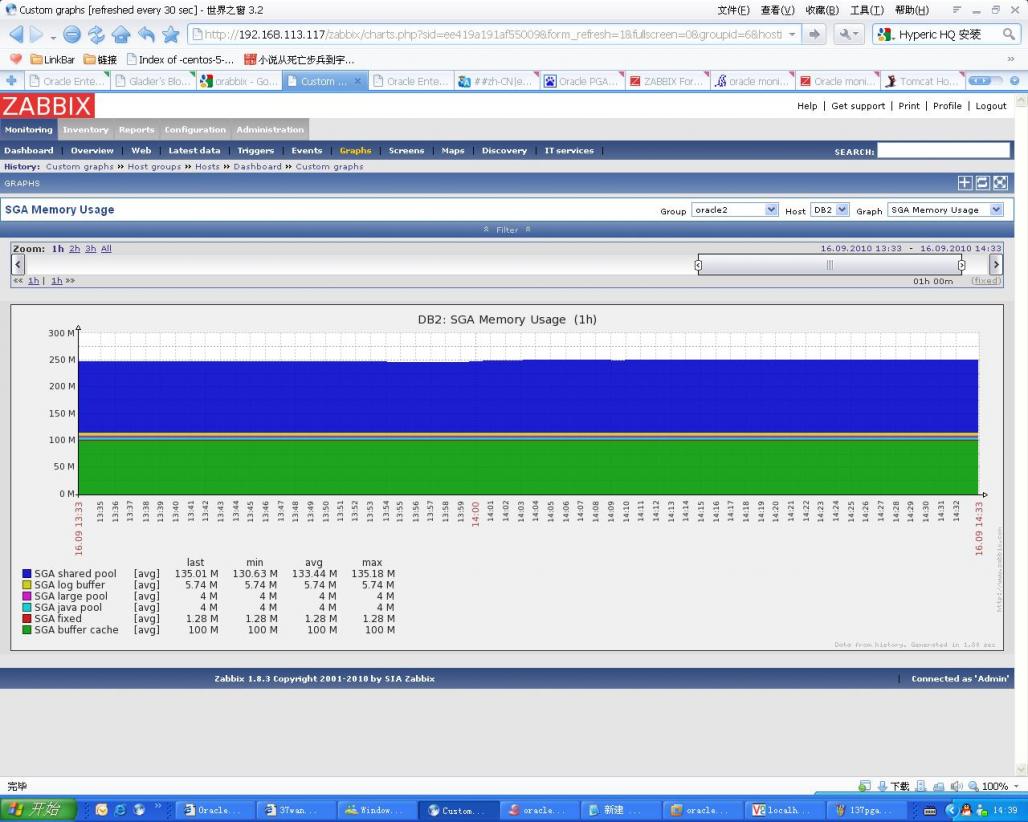Click the Logout link
The height and width of the screenshot is (822, 1028).
pyautogui.click(x=991, y=106)
